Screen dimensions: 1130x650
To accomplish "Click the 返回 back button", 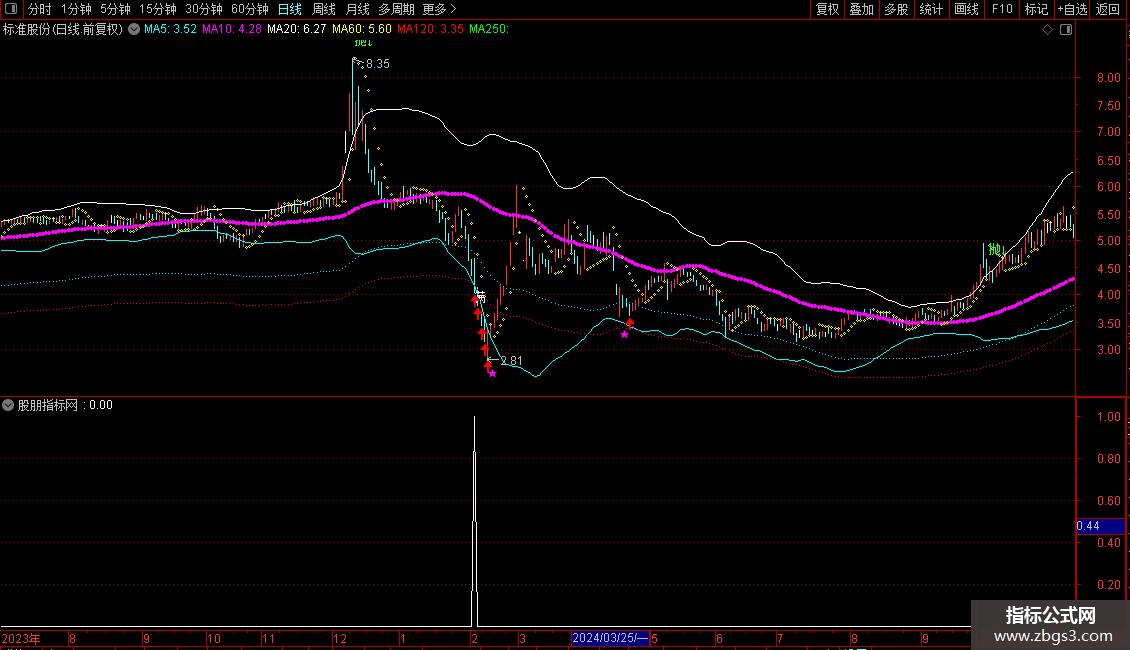I will point(1108,9).
